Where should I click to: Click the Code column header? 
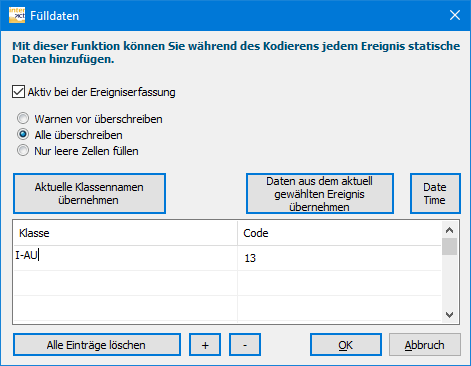click(339, 233)
